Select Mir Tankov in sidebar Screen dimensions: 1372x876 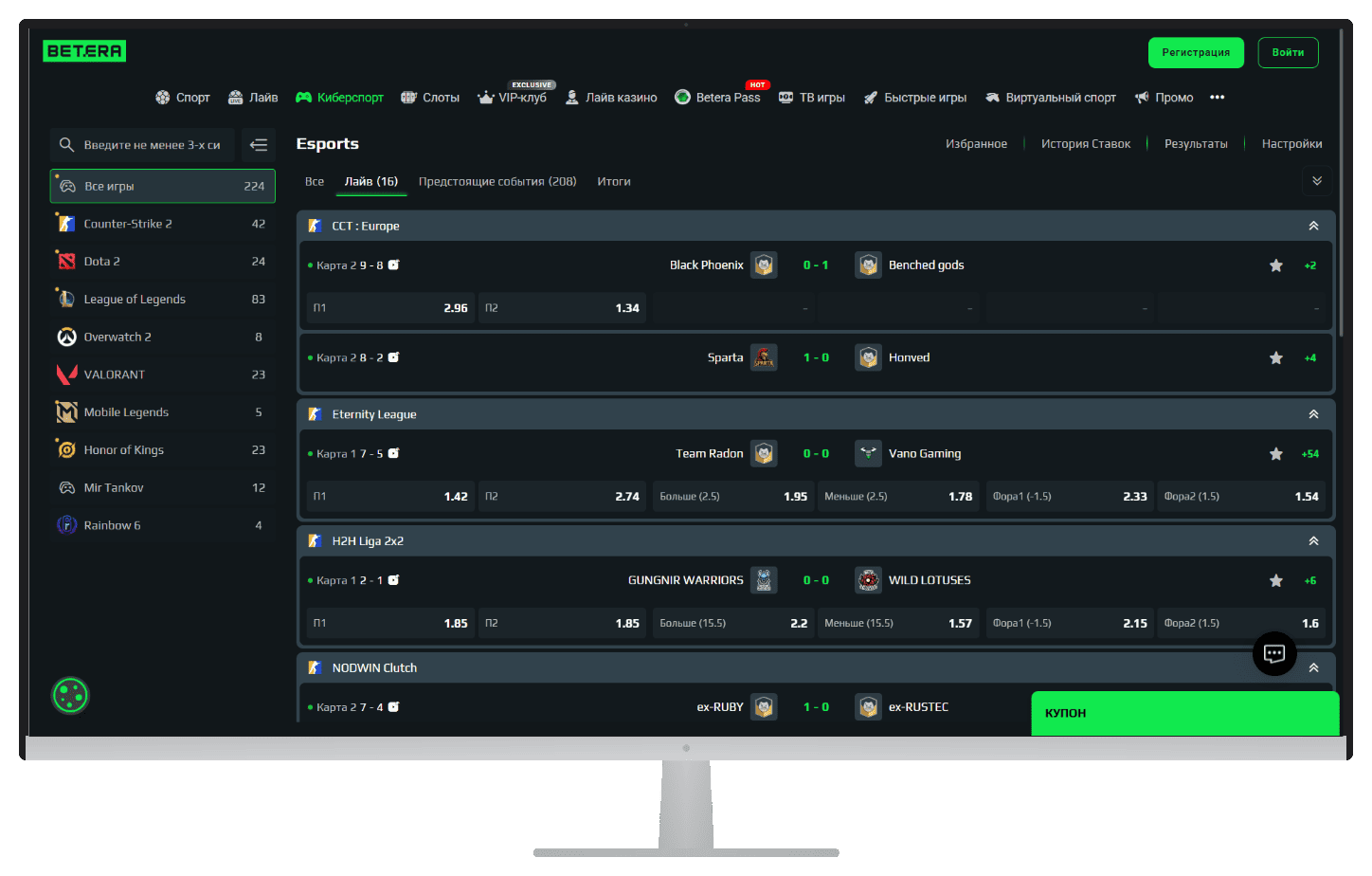click(x=163, y=488)
